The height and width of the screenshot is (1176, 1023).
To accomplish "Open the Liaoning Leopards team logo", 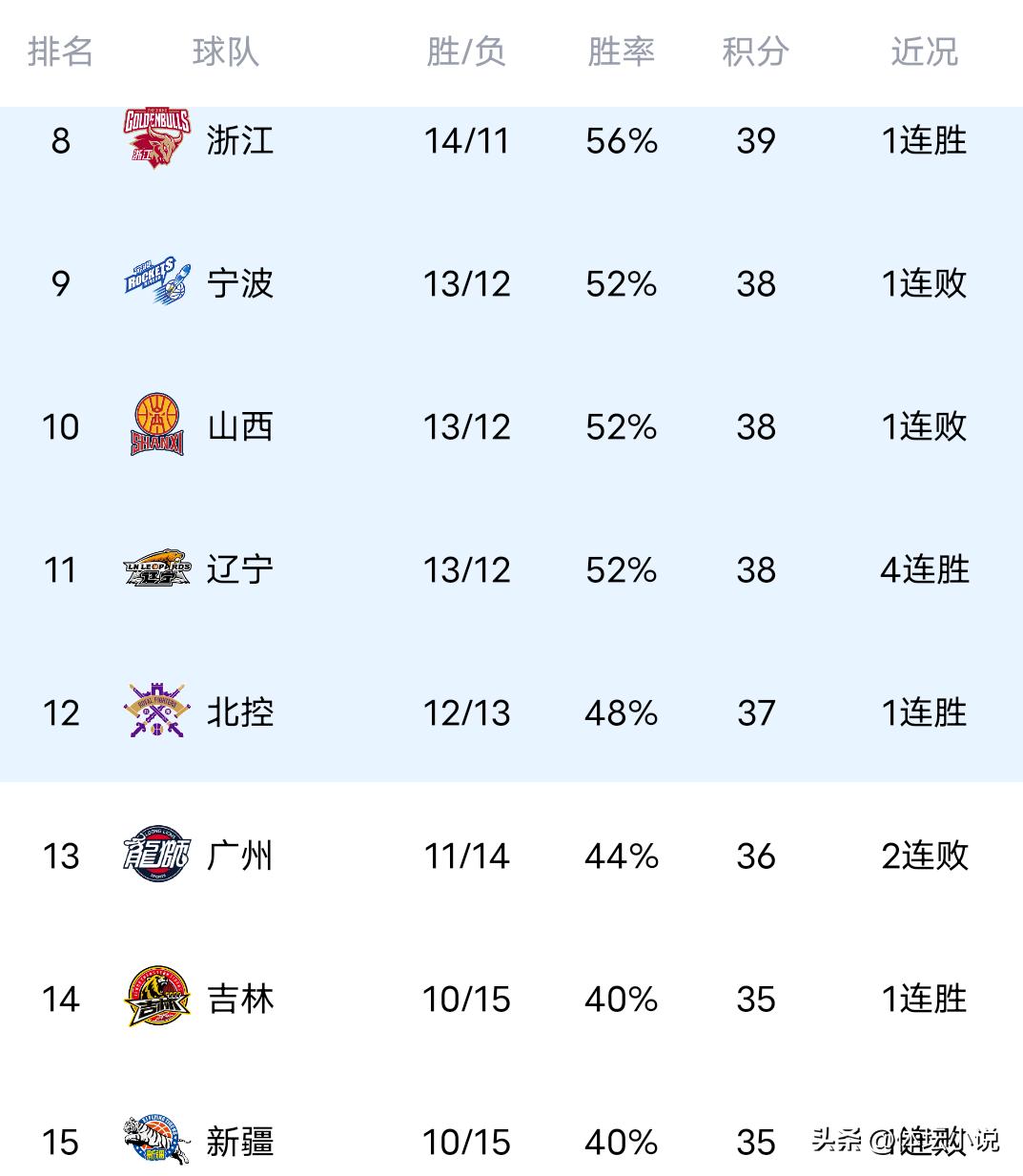I will [x=157, y=568].
